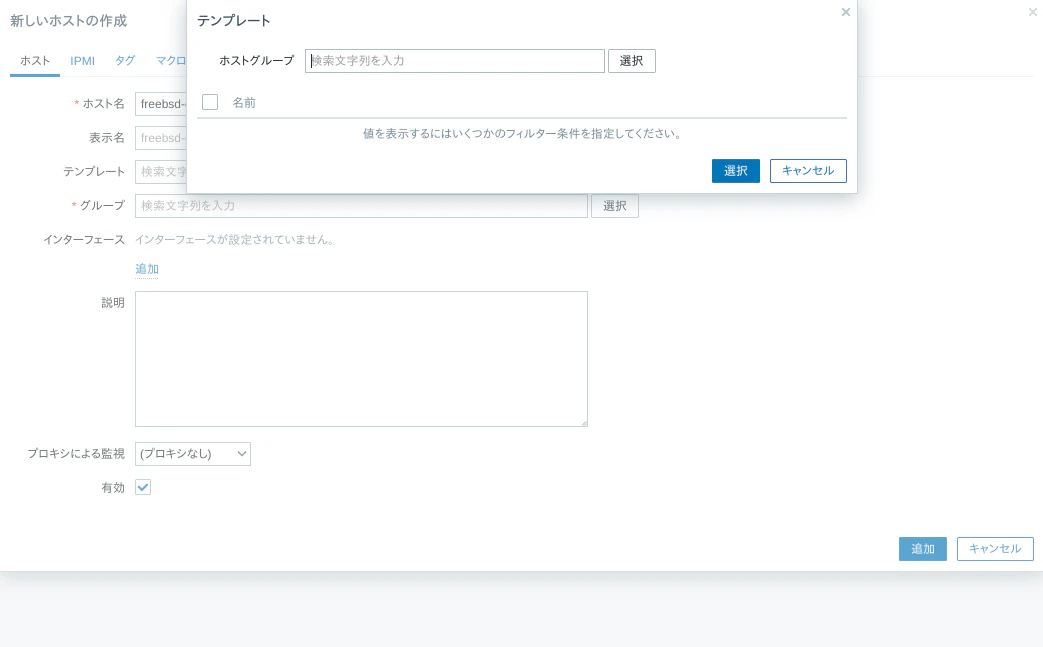Click the ホストグループ search field
Screen dimensions: 1043x647
[455, 61]
